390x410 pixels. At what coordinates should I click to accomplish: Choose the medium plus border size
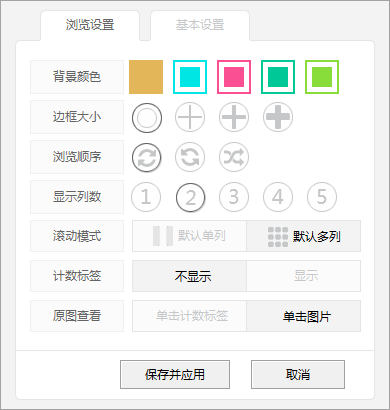(x=234, y=117)
